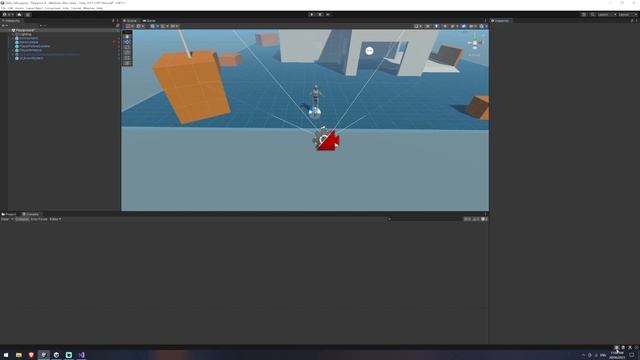
Task: Switch to the Project tab
Action: click(x=9, y=214)
